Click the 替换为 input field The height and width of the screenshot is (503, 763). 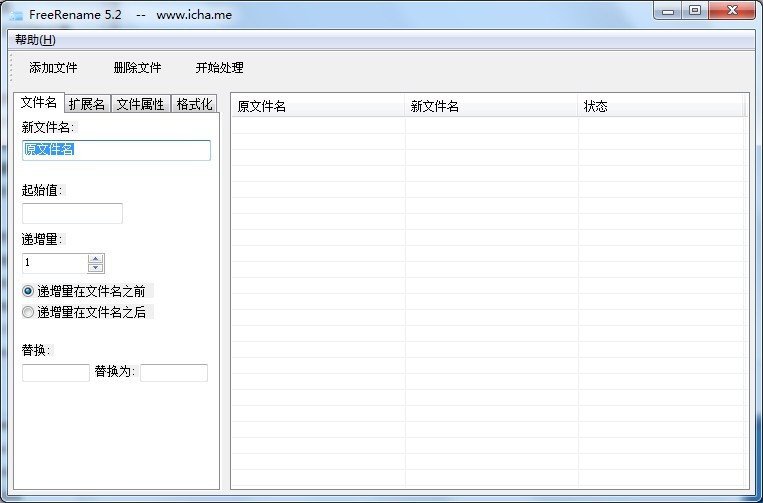174,373
